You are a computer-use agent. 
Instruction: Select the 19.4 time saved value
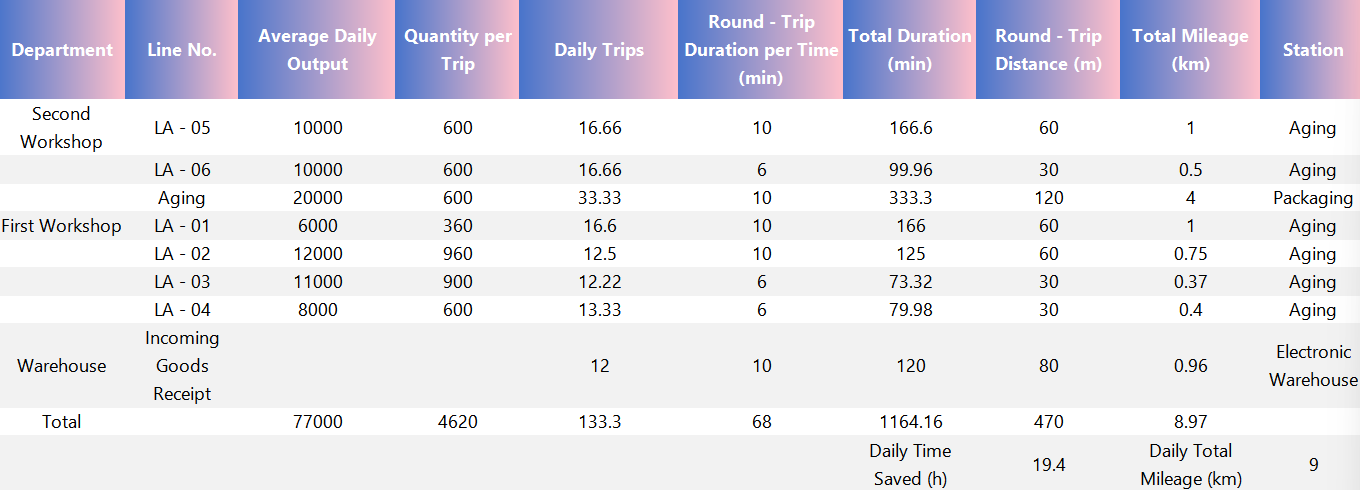pyautogui.click(x=1048, y=464)
